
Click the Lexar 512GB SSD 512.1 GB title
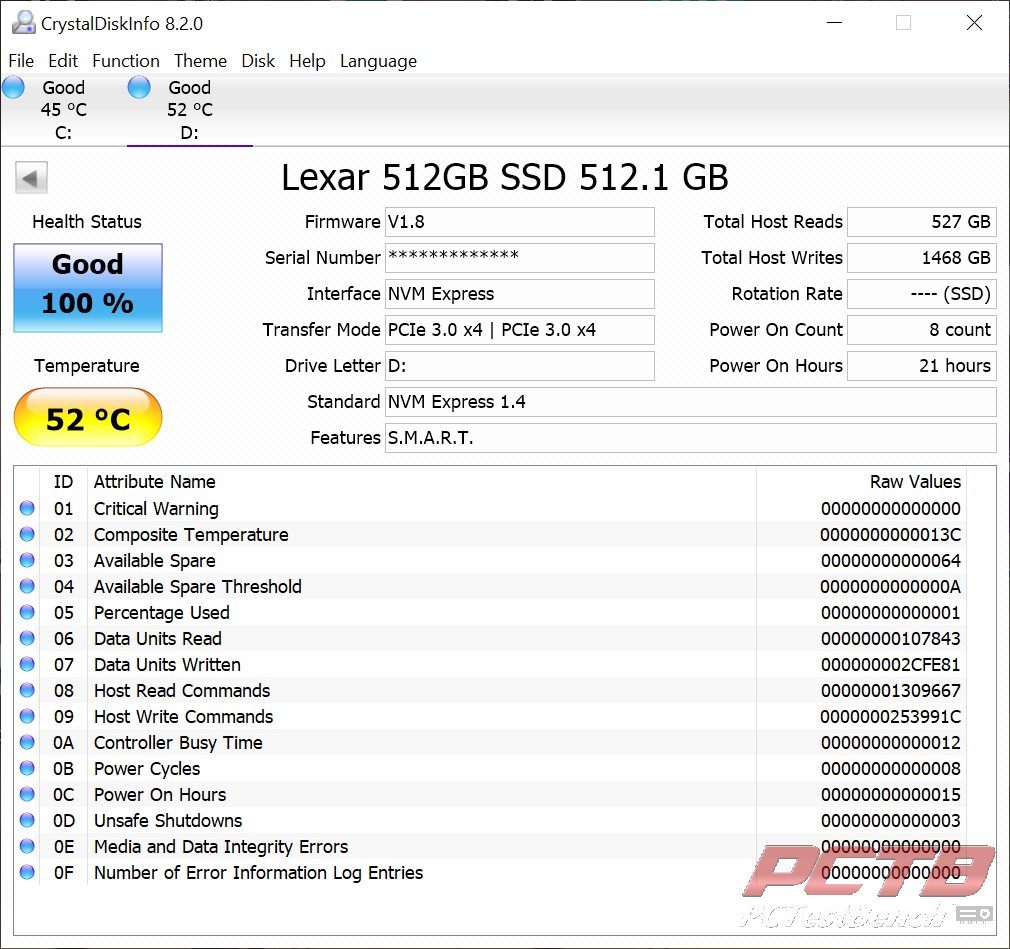point(505,177)
